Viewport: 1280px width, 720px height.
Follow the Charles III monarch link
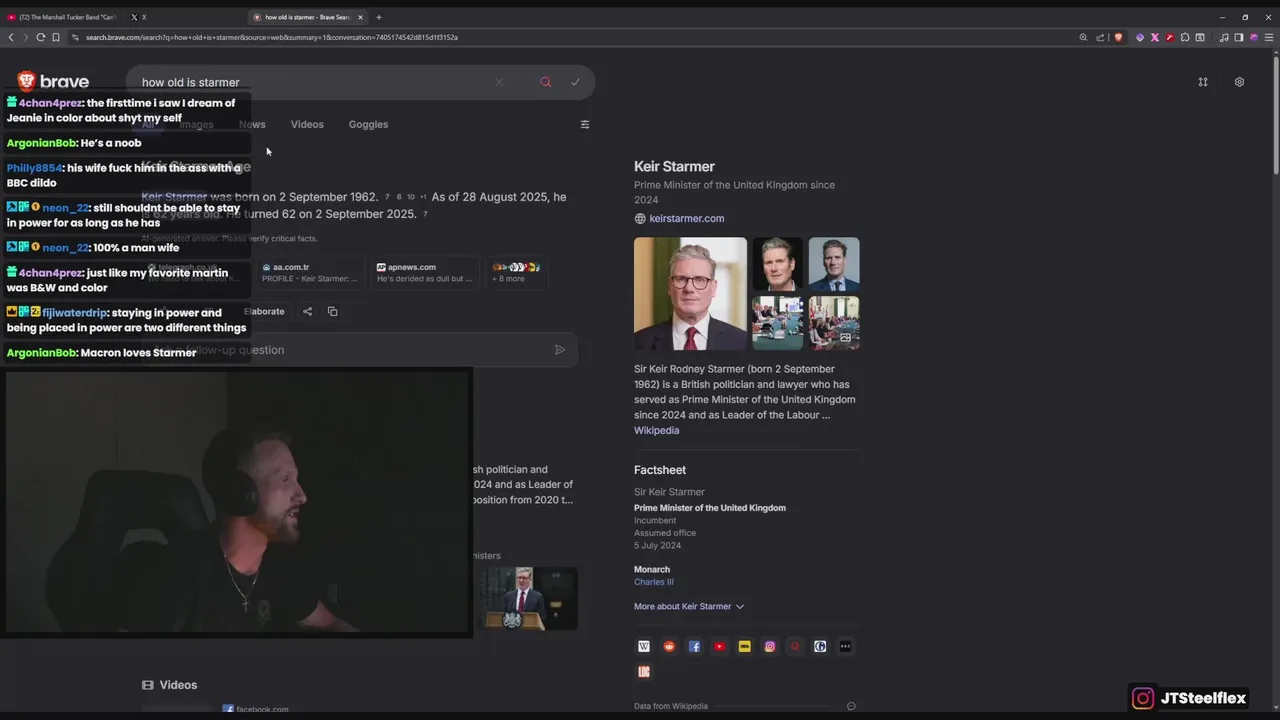click(653, 582)
